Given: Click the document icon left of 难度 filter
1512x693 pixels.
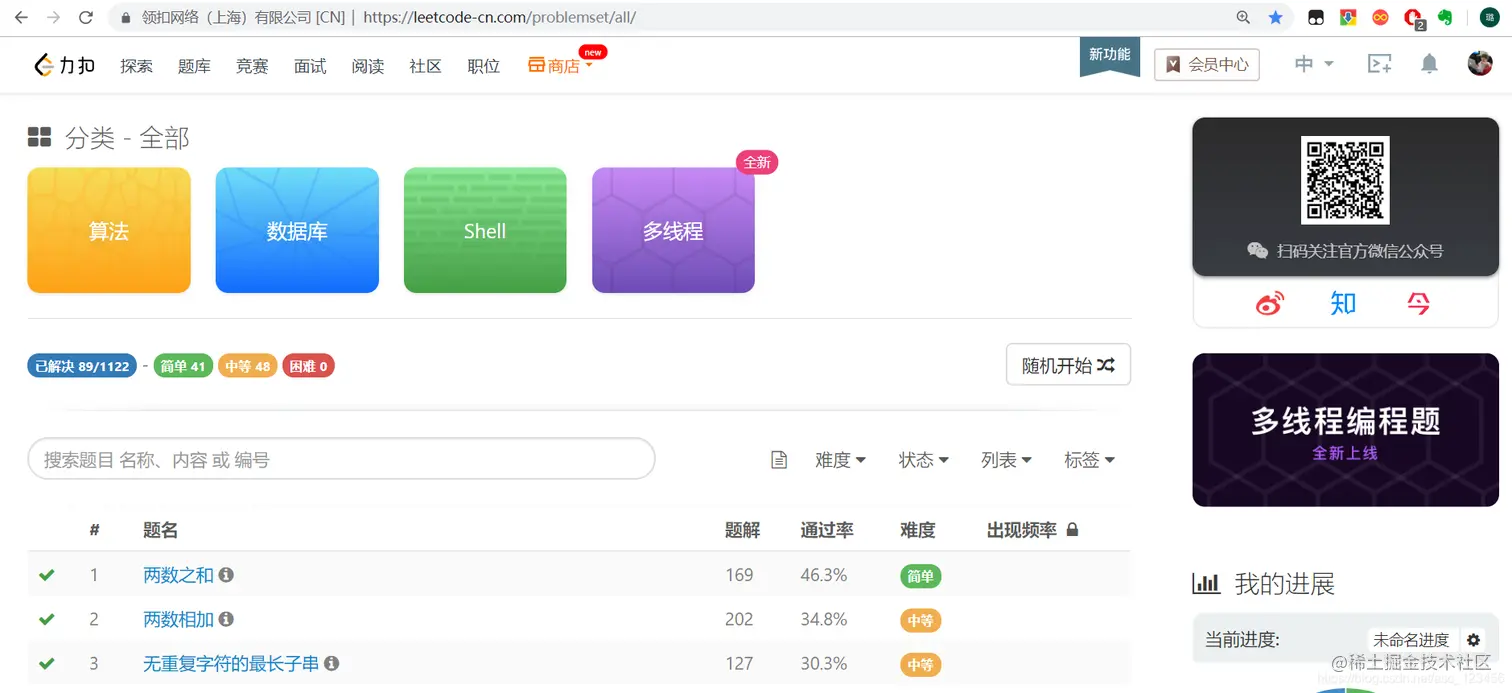Looking at the screenshot, I should click(x=779, y=459).
